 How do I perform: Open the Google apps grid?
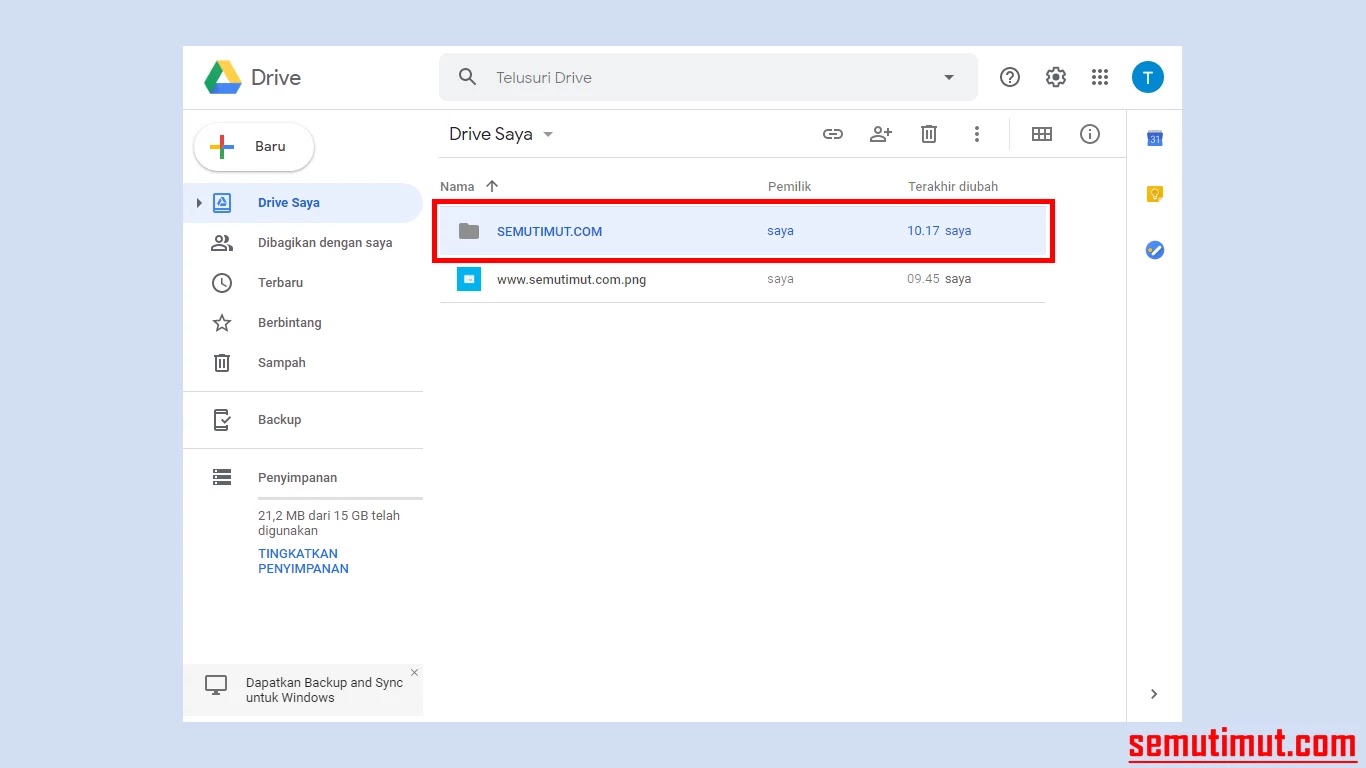(1100, 77)
